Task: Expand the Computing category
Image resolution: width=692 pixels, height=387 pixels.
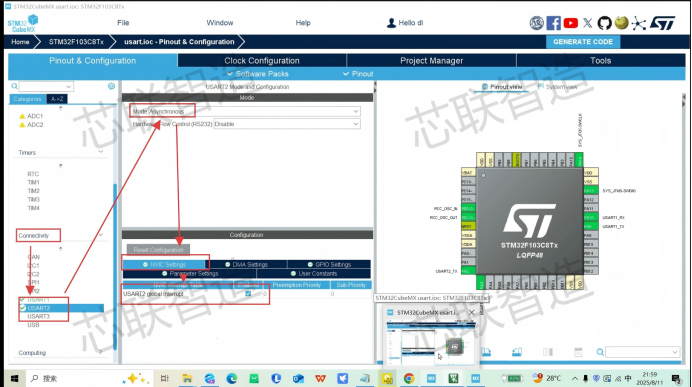Action: pos(101,352)
